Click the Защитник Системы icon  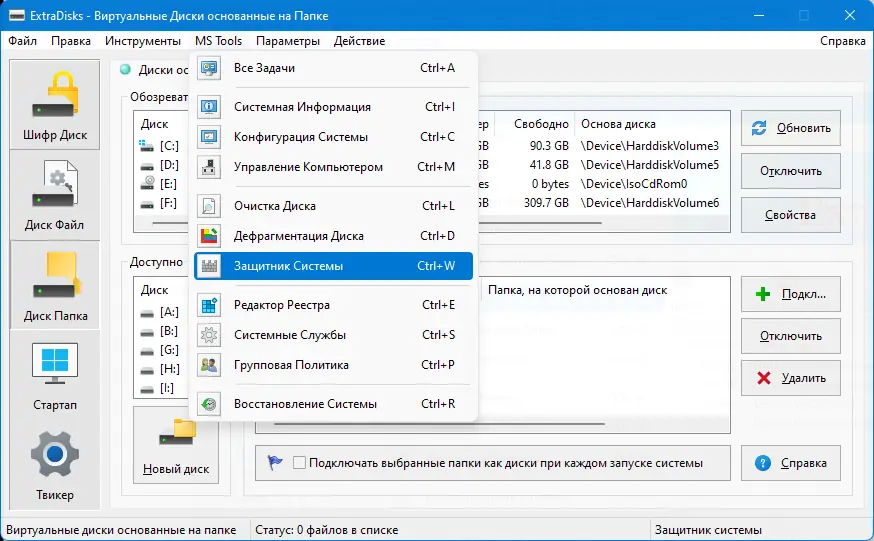pos(209,266)
